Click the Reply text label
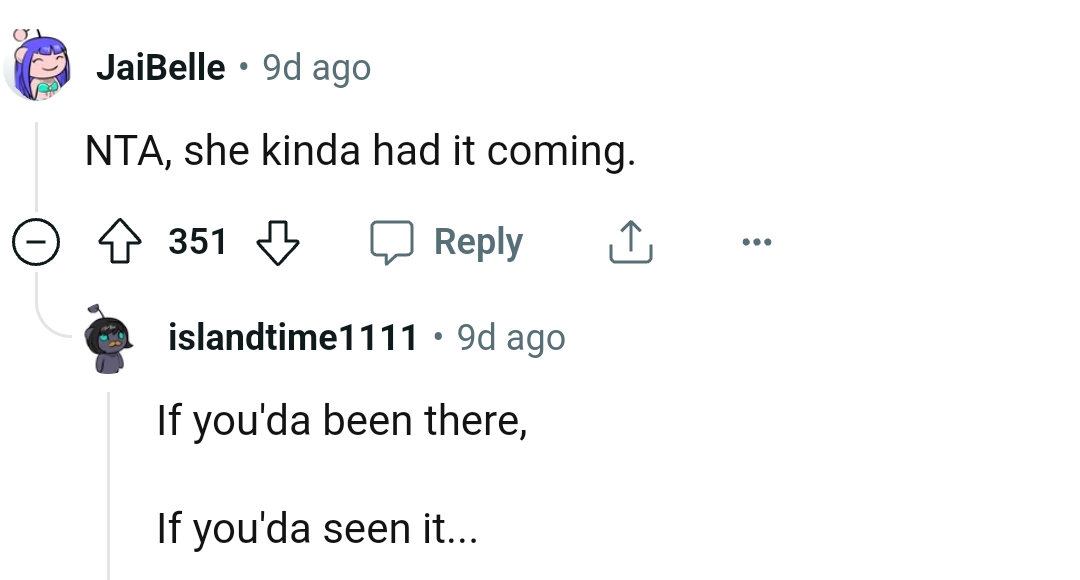1080x580 pixels. tap(478, 243)
